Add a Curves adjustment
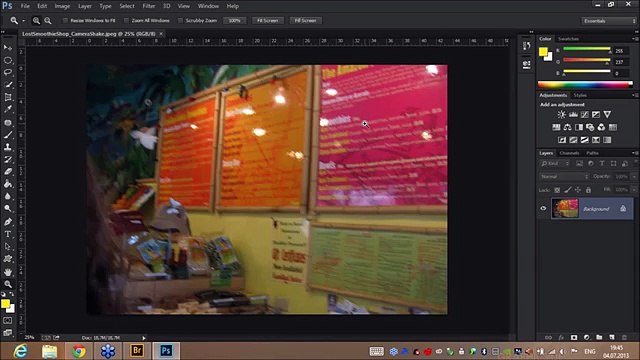Image resolution: width=640 pixels, height=360 pixels. (584, 115)
